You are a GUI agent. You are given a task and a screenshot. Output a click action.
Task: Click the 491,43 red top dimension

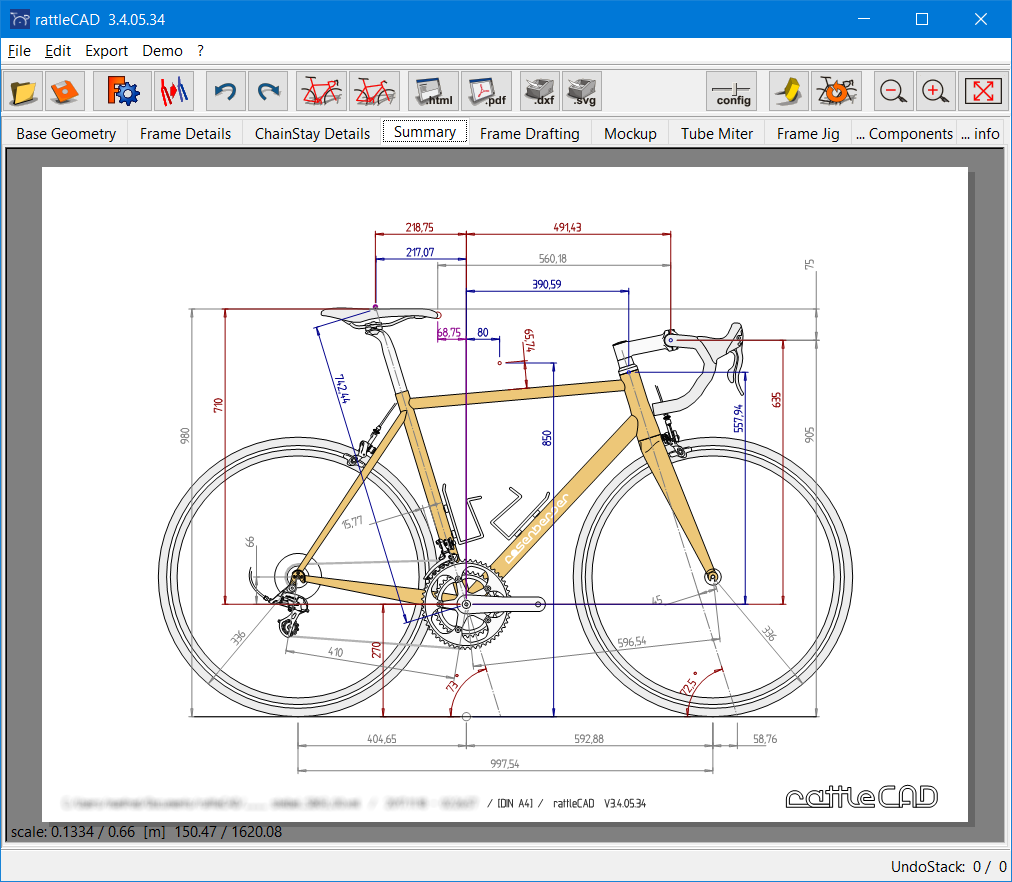click(567, 227)
